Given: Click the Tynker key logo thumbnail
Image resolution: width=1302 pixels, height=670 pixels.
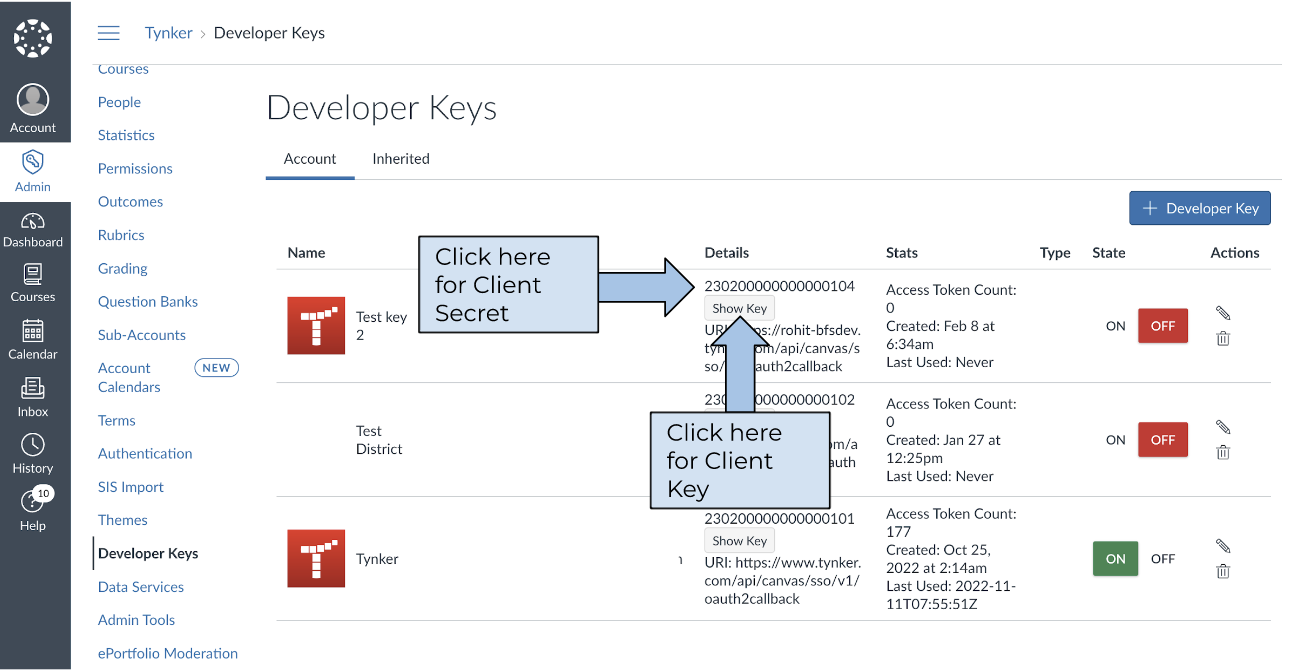Looking at the screenshot, I should [x=316, y=558].
